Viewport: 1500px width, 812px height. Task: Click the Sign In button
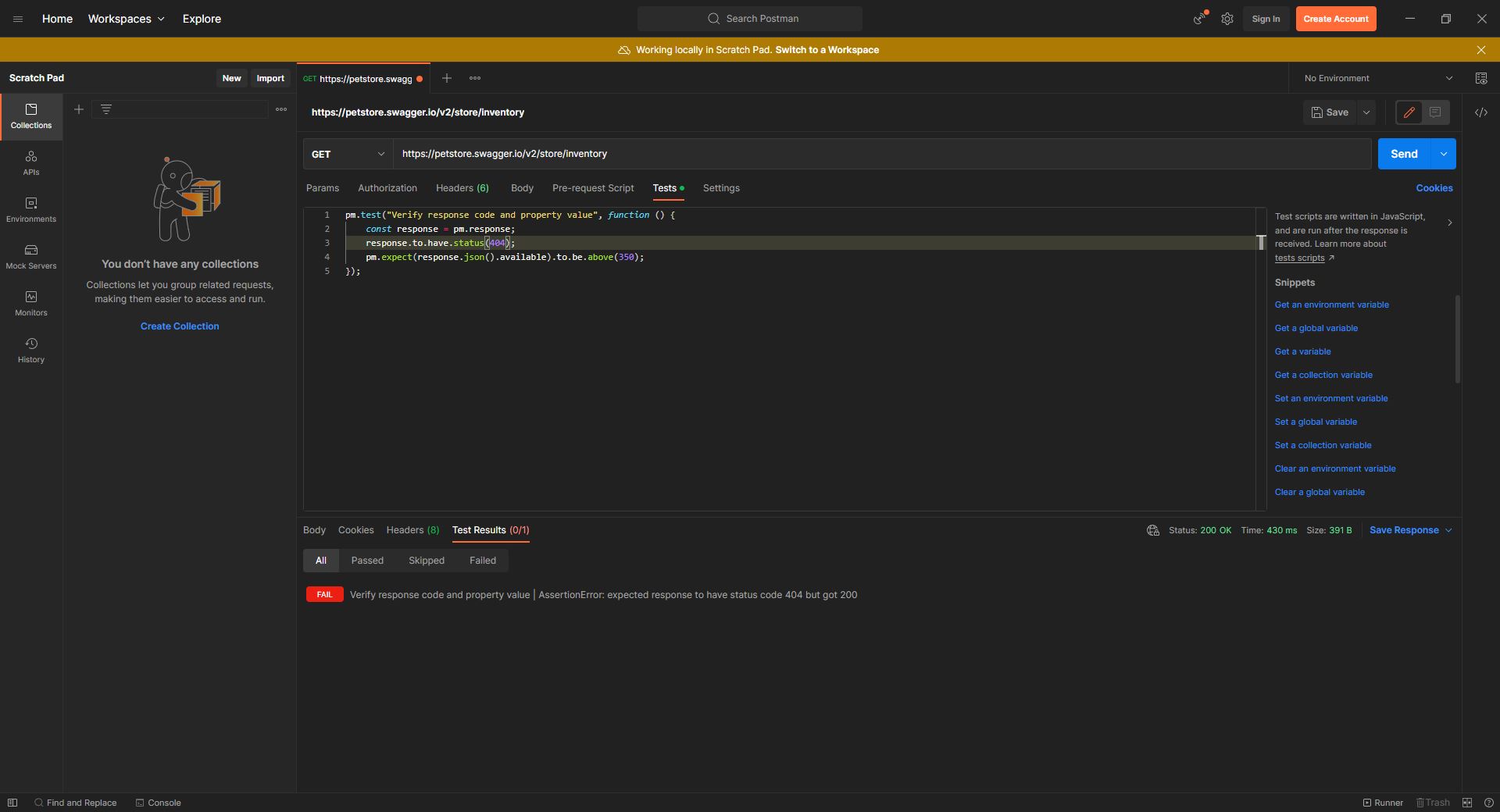coord(1266,19)
